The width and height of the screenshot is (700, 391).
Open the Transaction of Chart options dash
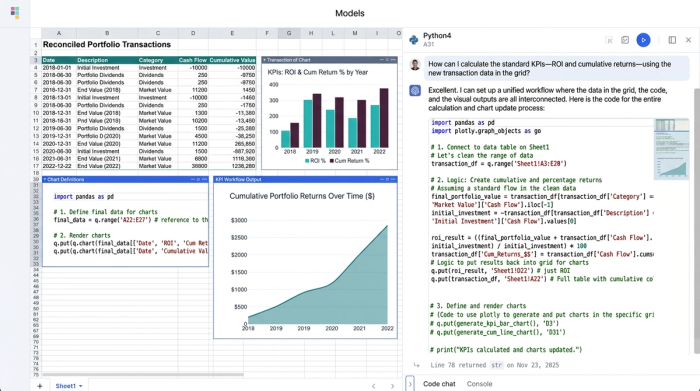pyautogui.click(x=393, y=60)
